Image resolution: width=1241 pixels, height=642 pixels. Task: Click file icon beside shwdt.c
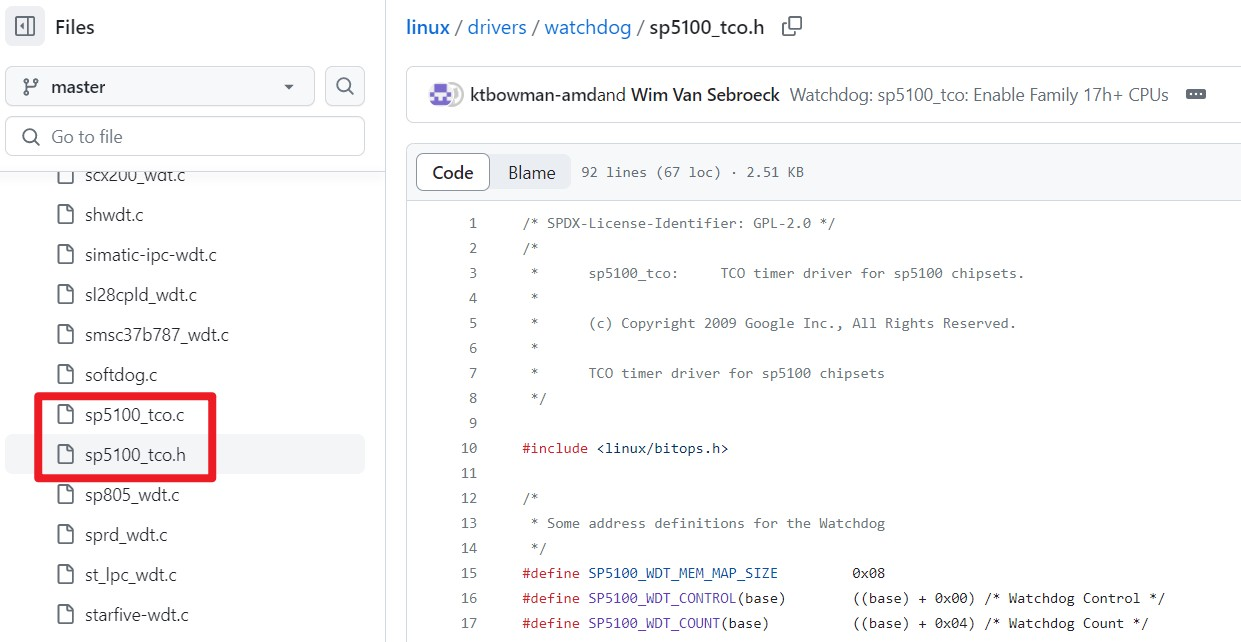tap(66, 215)
